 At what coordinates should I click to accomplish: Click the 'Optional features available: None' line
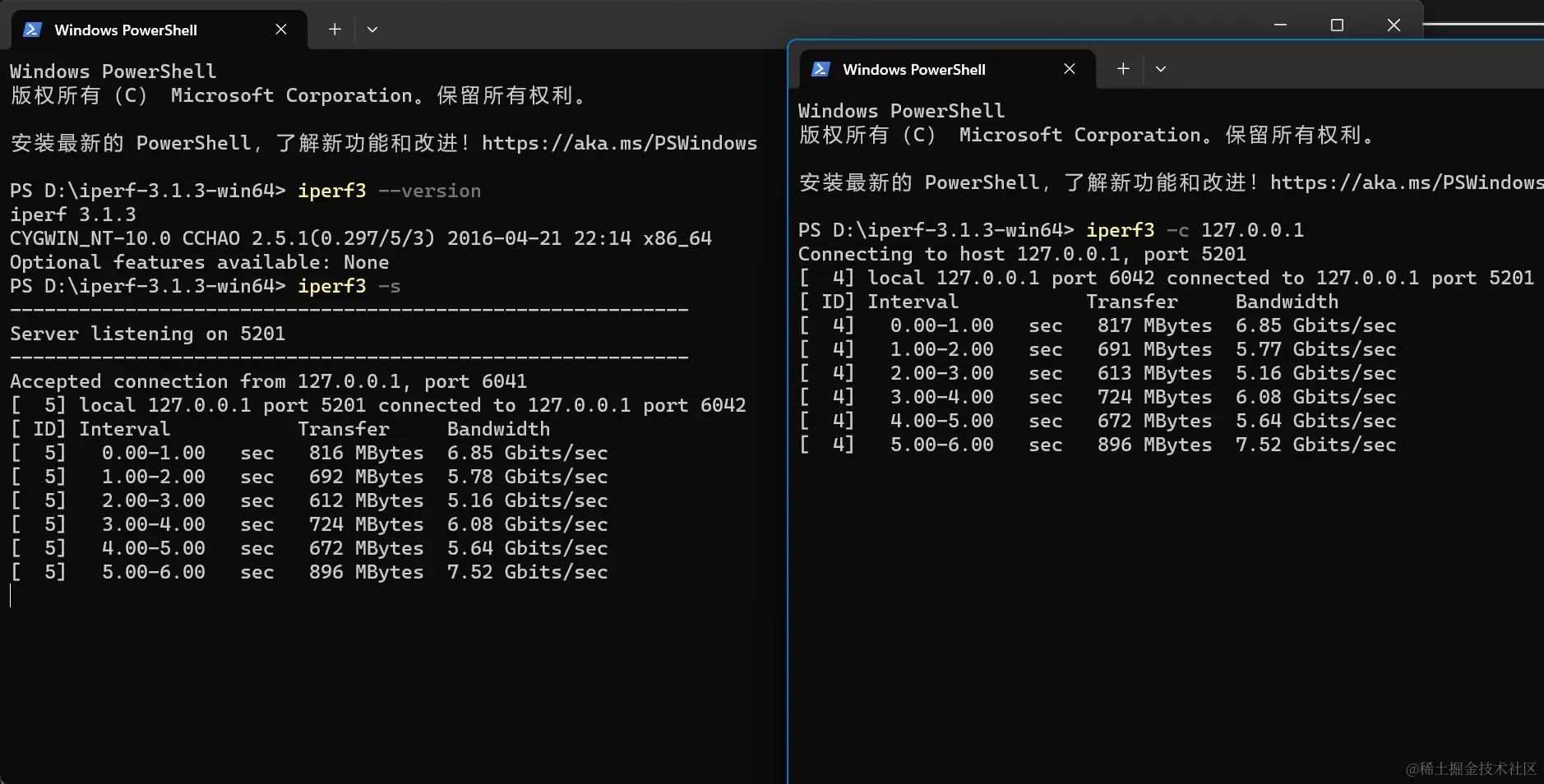click(x=200, y=262)
